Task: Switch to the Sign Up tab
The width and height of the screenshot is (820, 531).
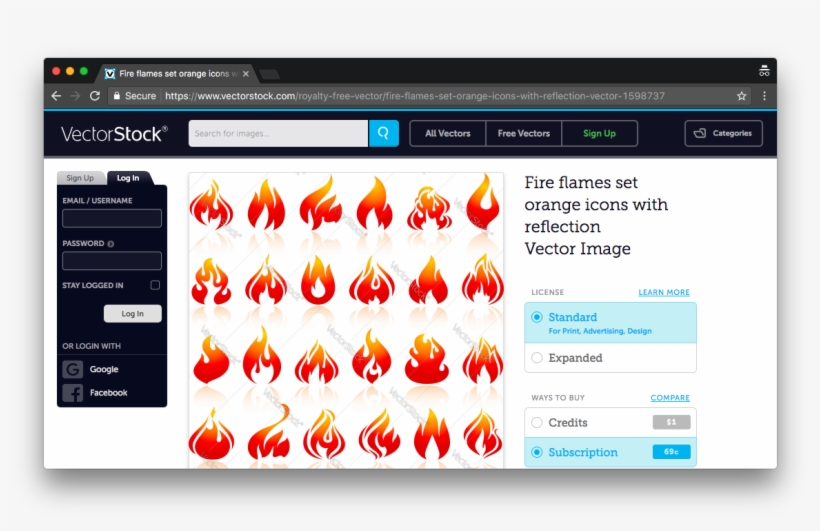Action: (x=80, y=178)
